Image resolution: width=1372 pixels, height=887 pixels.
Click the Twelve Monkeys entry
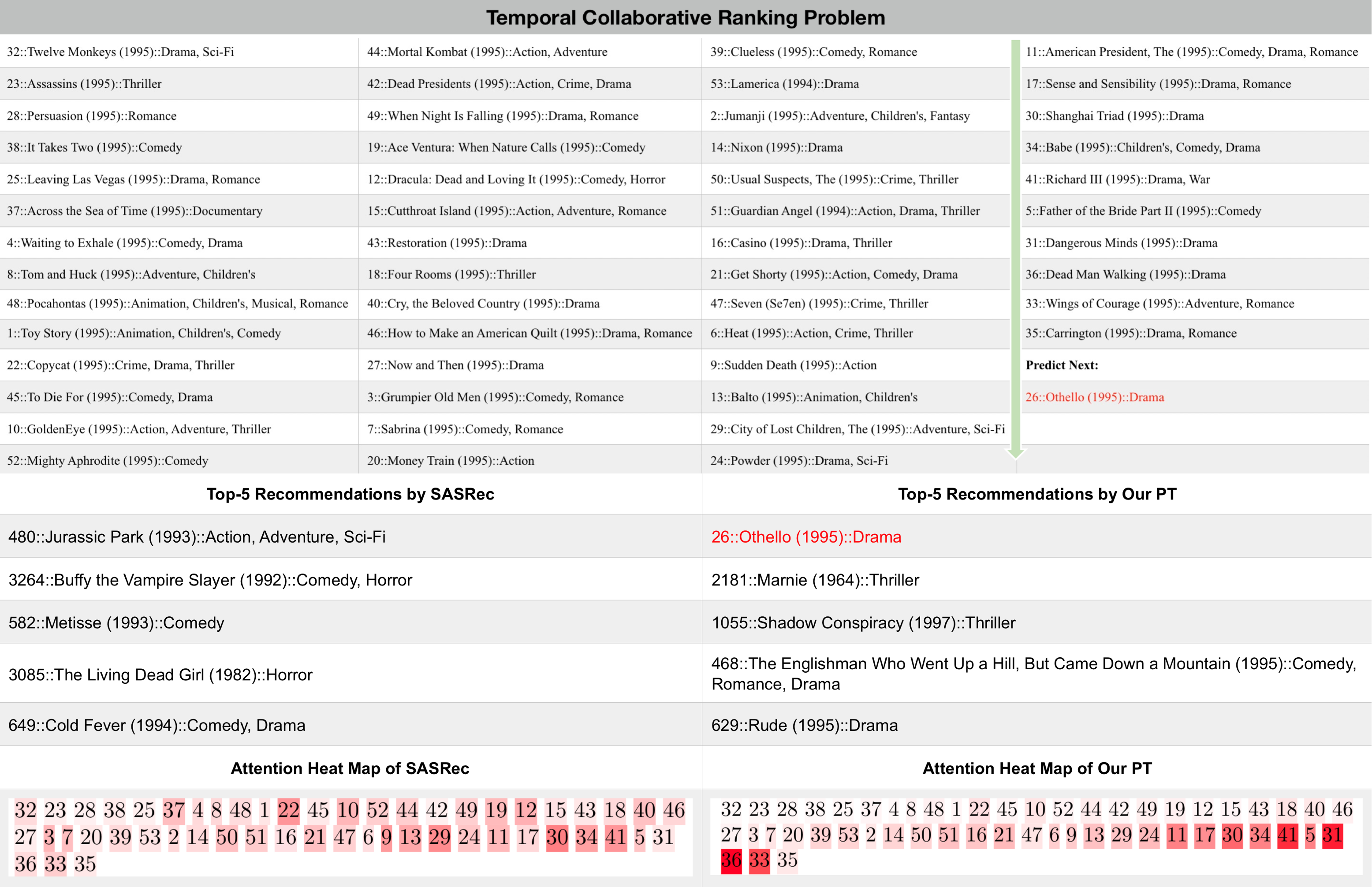(x=120, y=52)
